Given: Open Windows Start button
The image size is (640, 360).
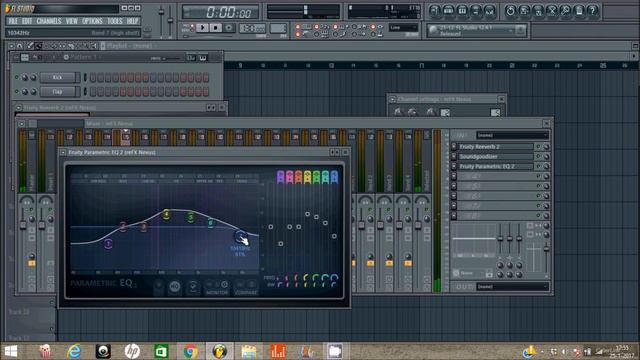Looking at the screenshot, I should coord(11,351).
